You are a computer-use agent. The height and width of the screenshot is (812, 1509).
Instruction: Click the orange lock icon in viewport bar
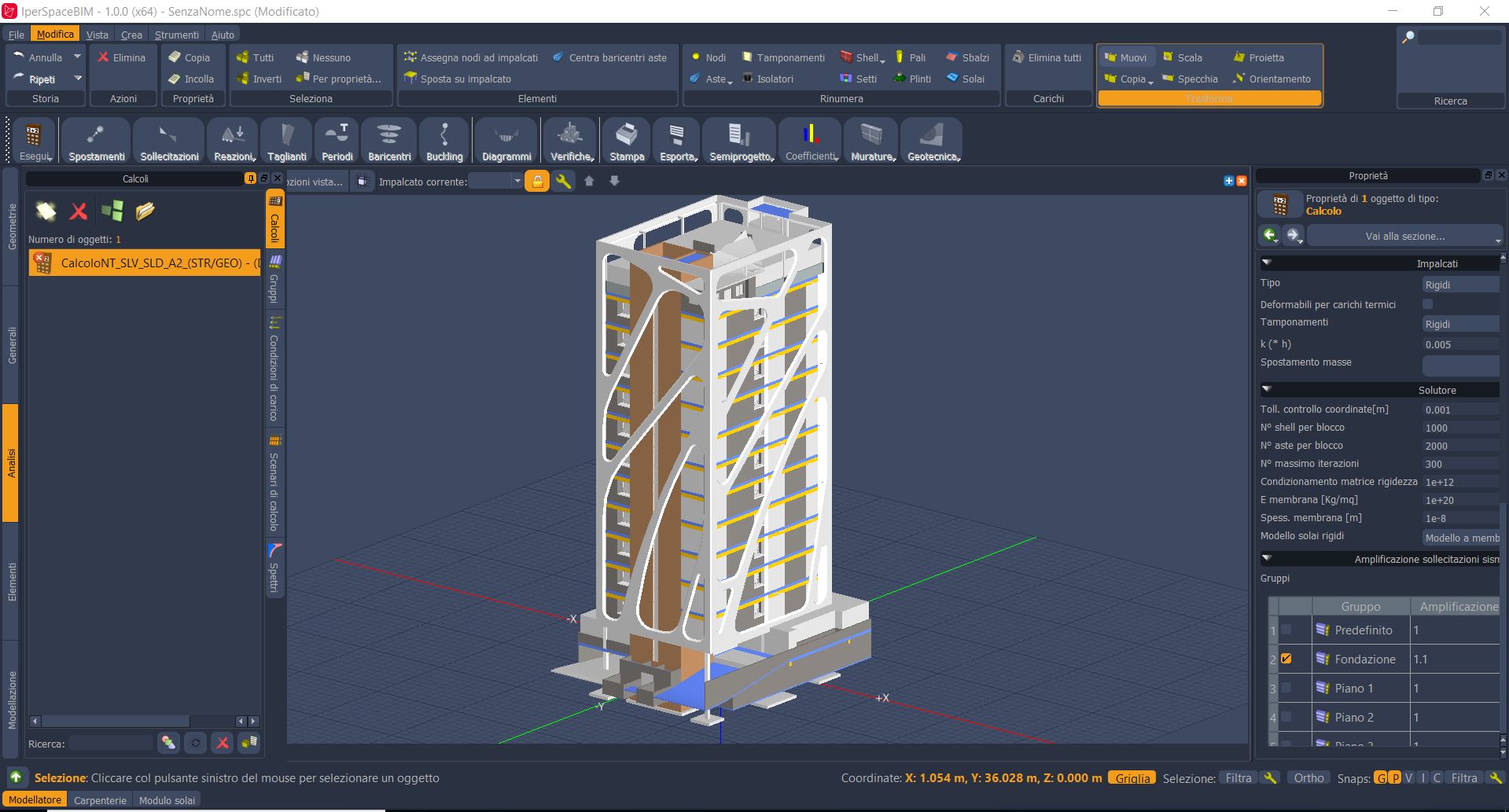tap(537, 182)
